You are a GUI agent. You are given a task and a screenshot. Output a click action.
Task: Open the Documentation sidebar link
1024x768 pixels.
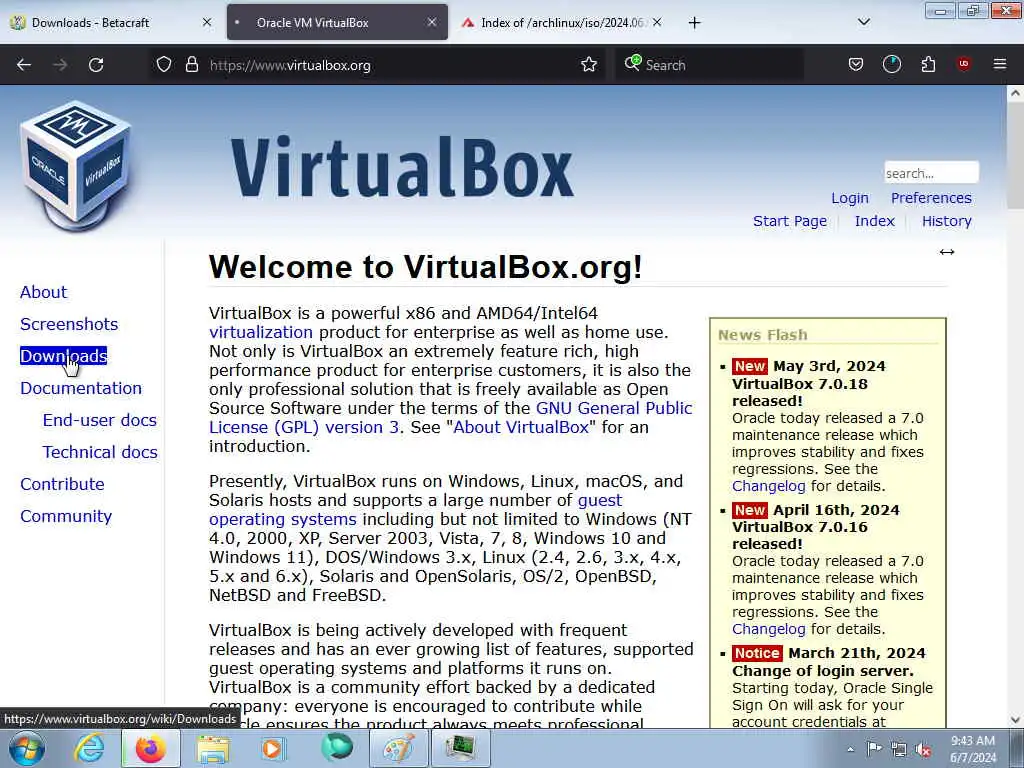tap(81, 388)
